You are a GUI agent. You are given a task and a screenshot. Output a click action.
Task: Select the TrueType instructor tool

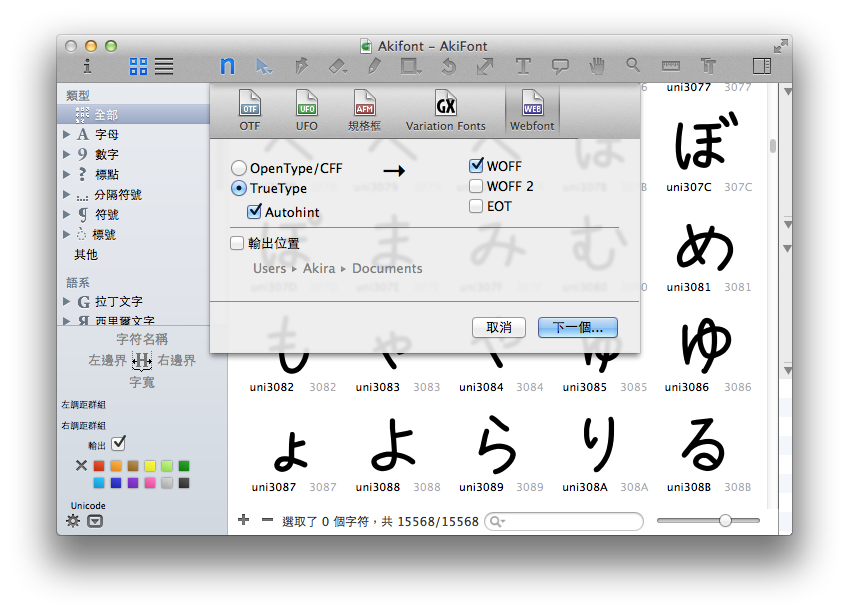click(x=708, y=66)
